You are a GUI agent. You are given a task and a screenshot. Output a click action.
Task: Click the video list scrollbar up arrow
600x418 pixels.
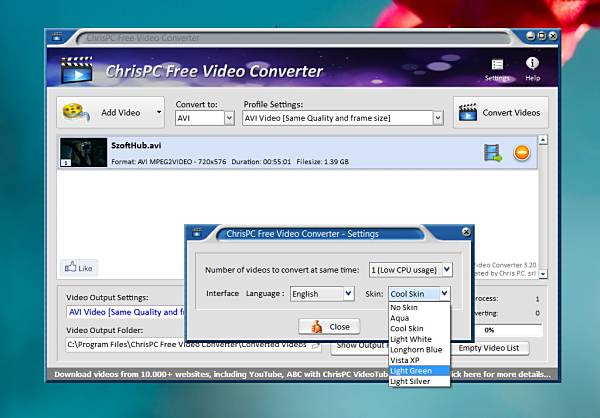(543, 140)
